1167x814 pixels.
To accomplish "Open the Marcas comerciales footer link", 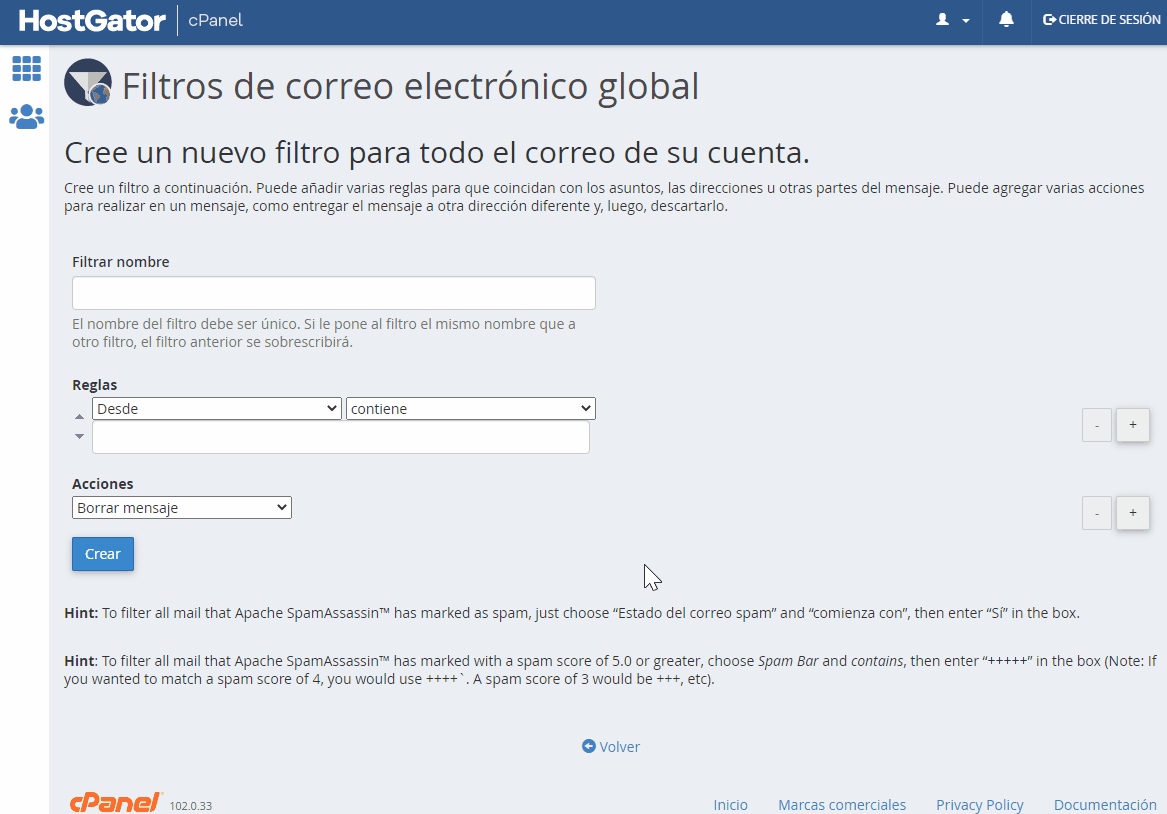I will [842, 804].
